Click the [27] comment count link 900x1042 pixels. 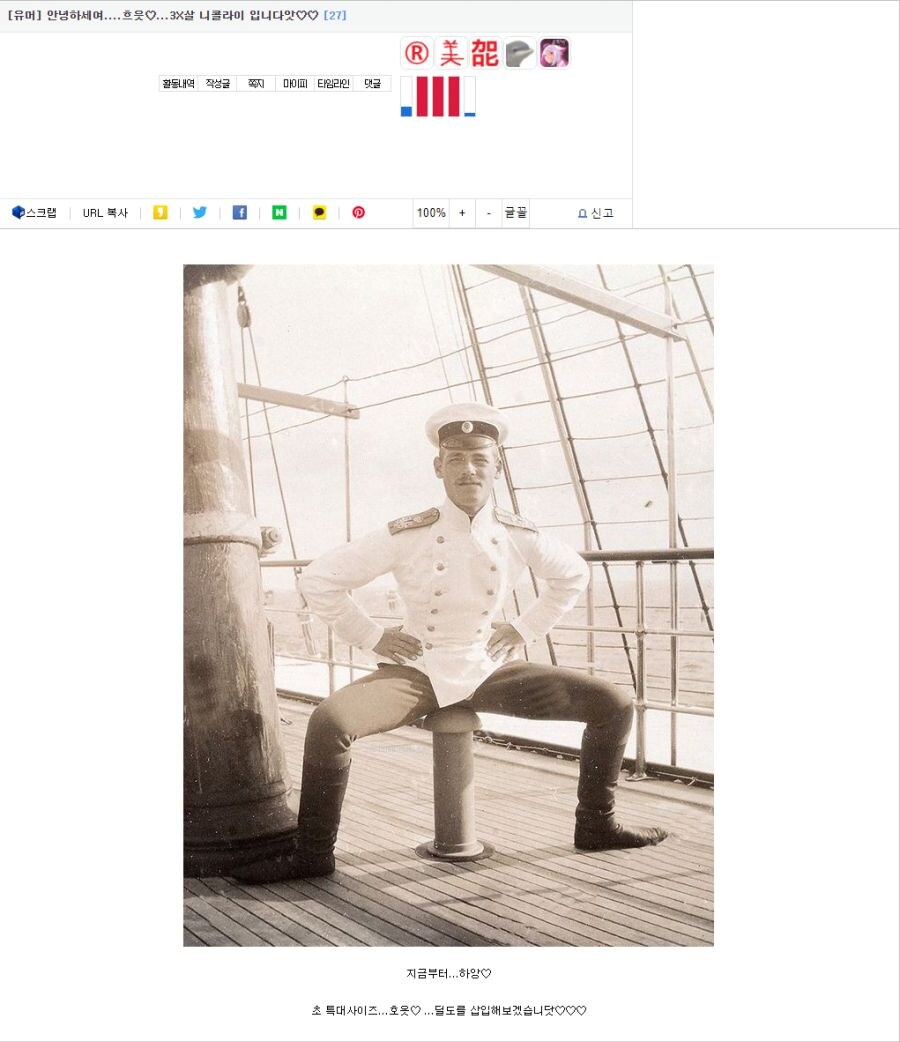point(335,15)
